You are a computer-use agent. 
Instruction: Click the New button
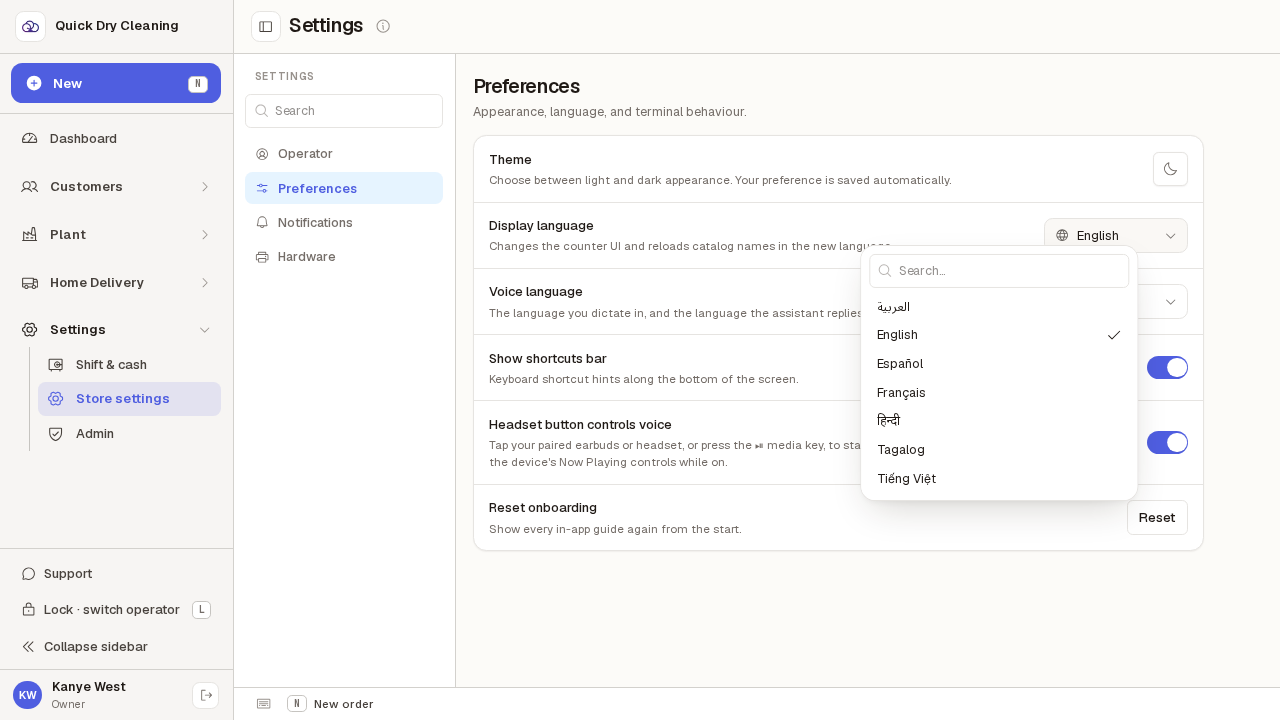(x=116, y=83)
